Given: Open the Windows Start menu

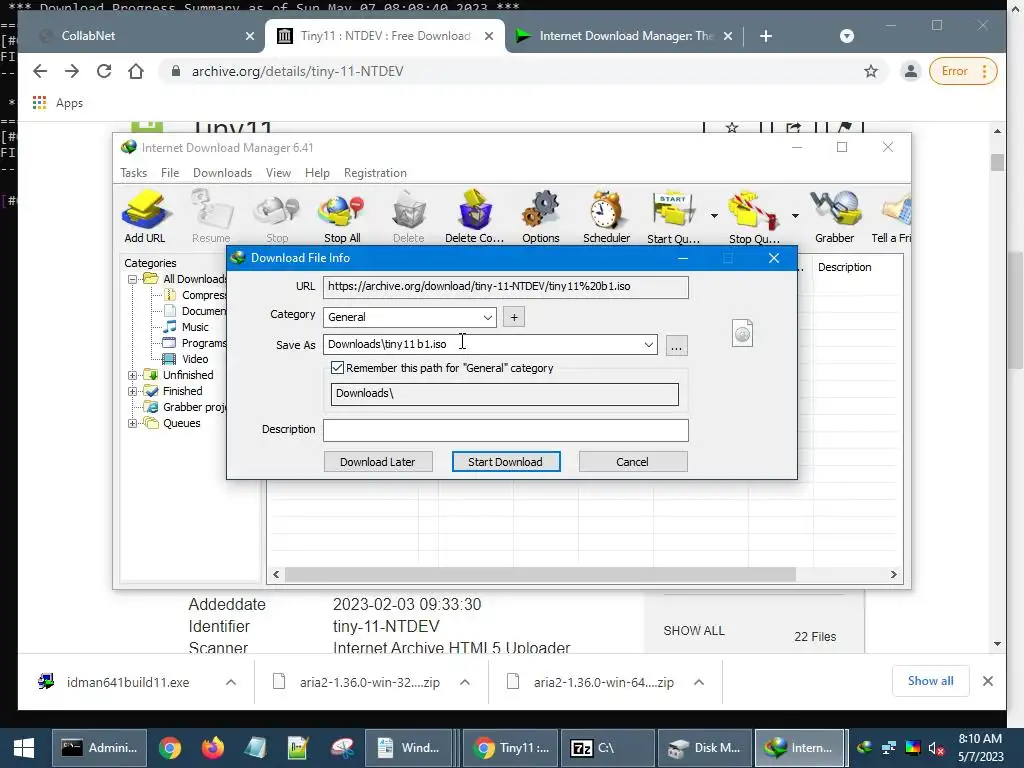Looking at the screenshot, I should pos(24,748).
